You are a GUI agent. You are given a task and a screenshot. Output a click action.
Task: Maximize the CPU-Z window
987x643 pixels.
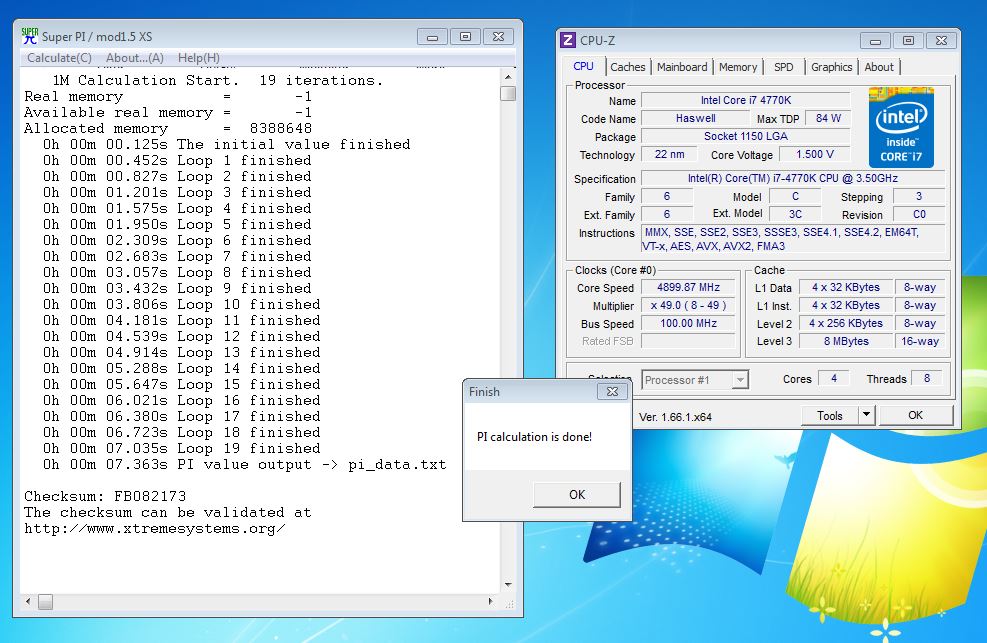point(908,41)
